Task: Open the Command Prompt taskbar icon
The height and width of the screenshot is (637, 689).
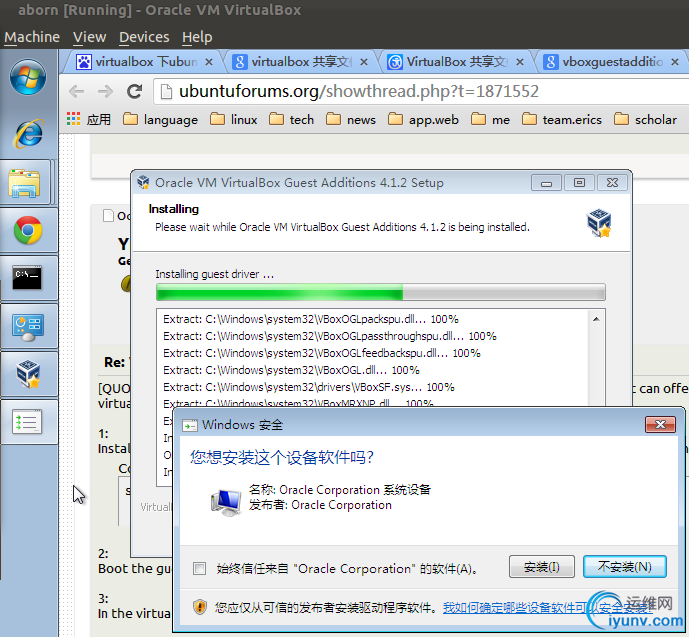Action: pos(27,278)
